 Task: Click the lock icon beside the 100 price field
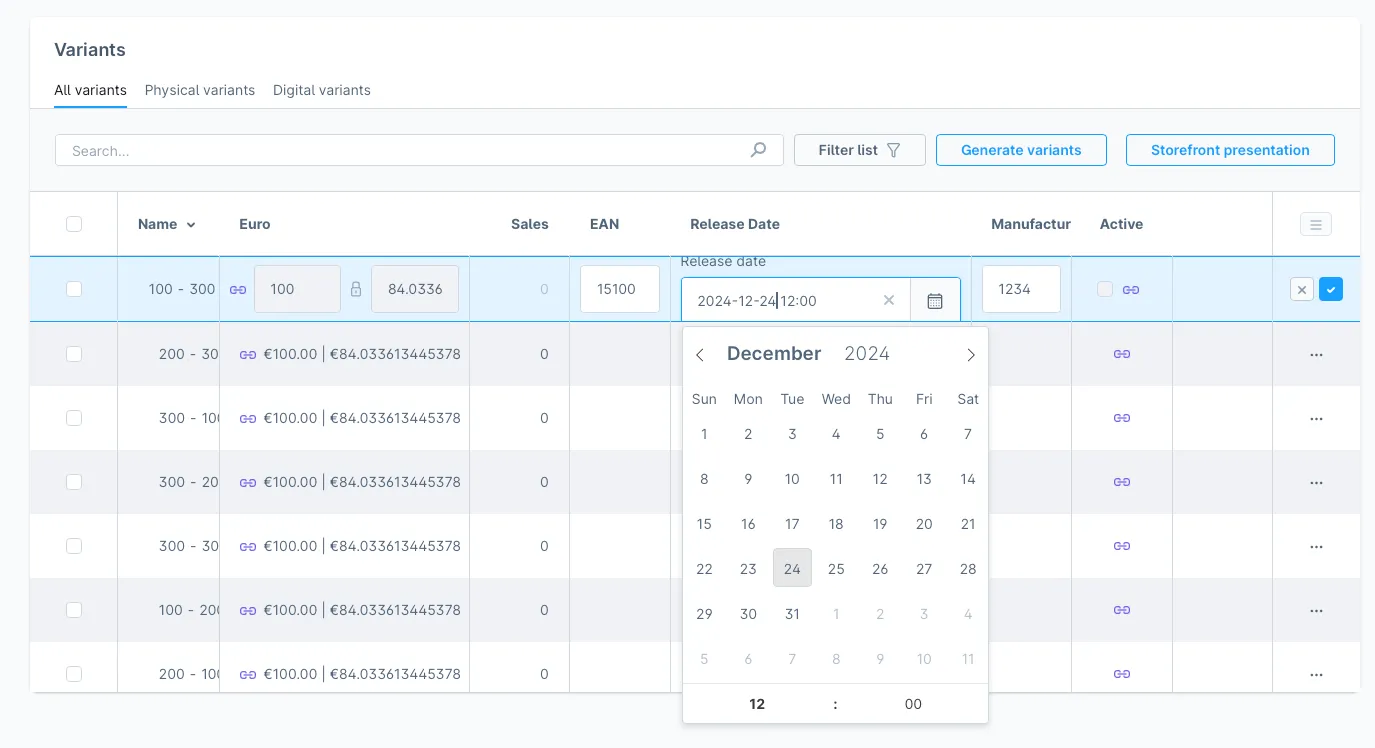click(356, 289)
